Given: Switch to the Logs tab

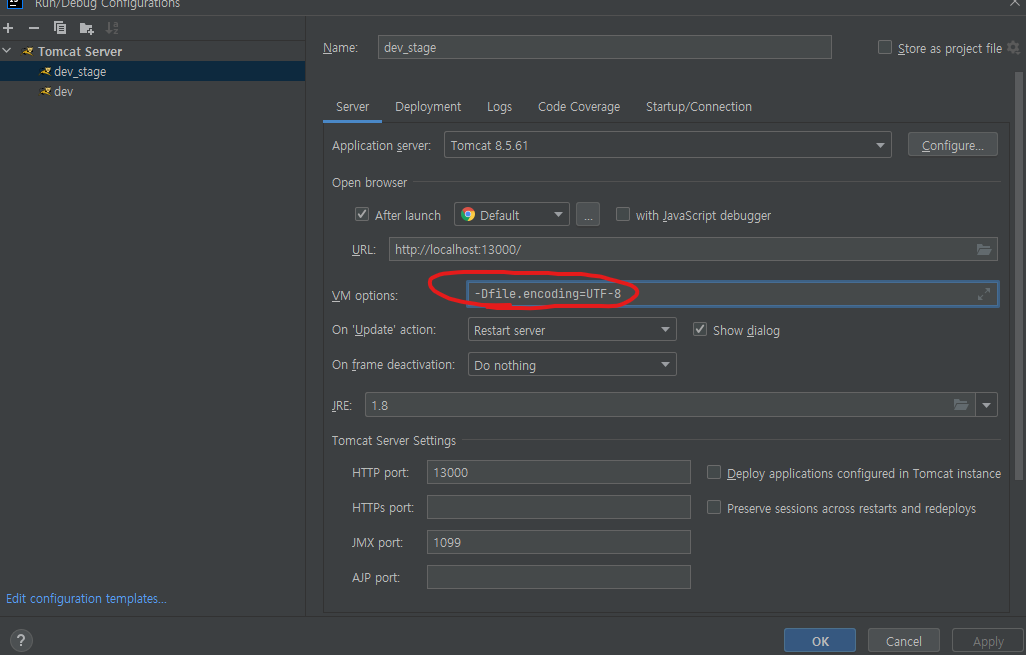Looking at the screenshot, I should (x=499, y=107).
